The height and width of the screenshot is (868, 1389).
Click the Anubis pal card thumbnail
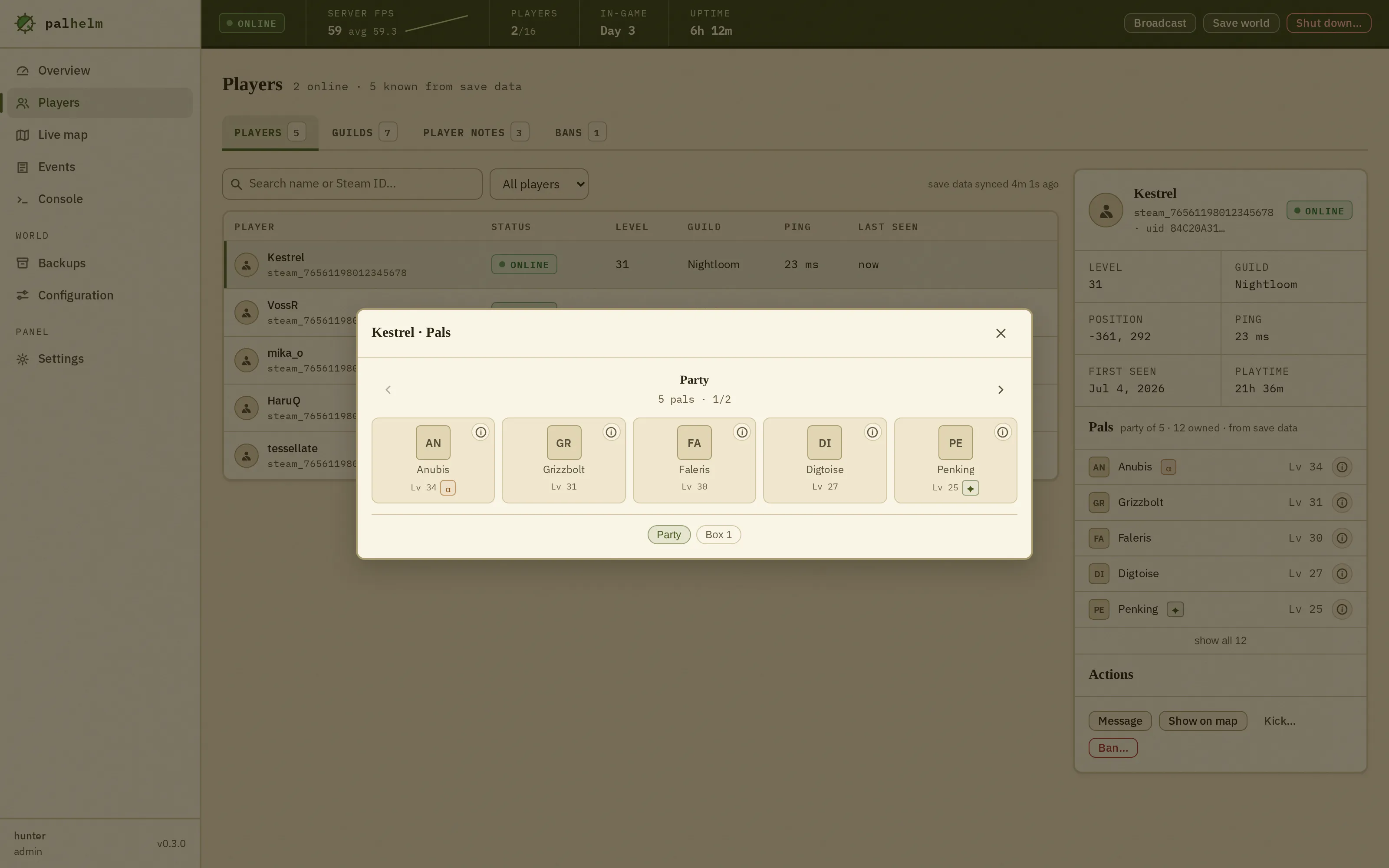point(433,443)
